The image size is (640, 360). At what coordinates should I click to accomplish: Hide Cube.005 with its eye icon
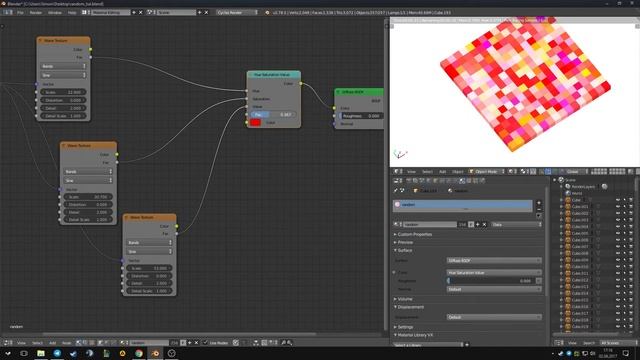pyautogui.click(x=618, y=233)
